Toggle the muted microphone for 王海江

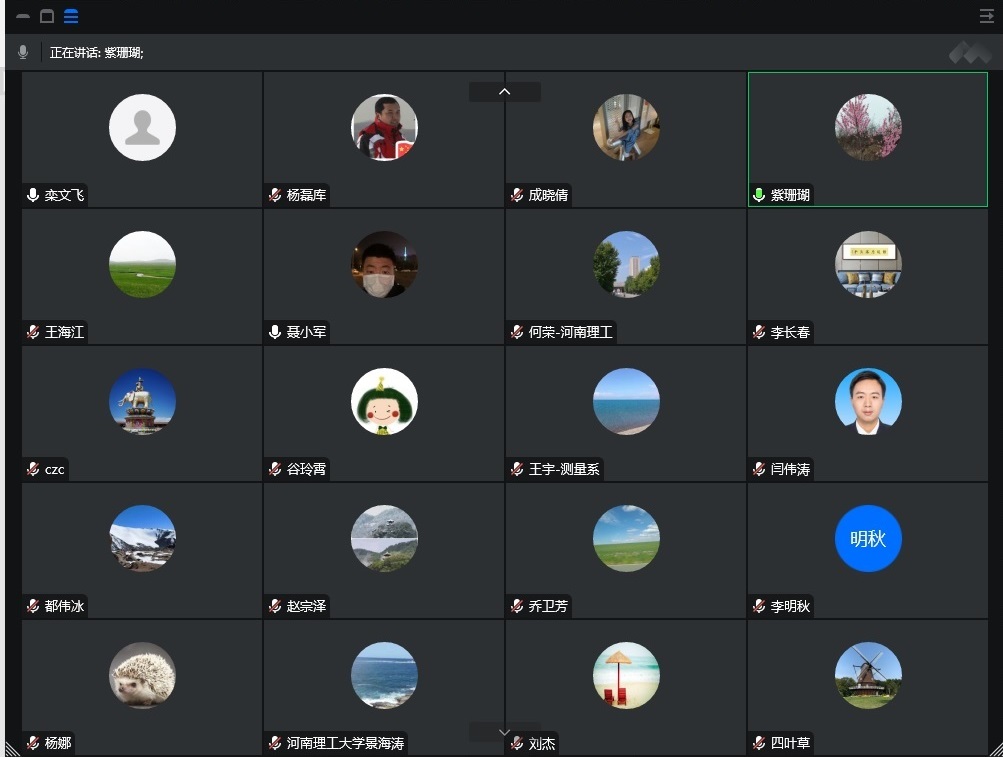33,332
